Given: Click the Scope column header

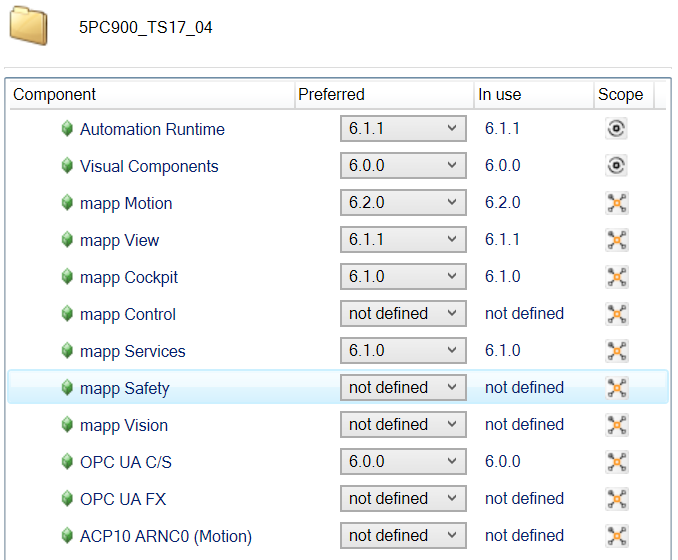Looking at the screenshot, I should 620,95.
